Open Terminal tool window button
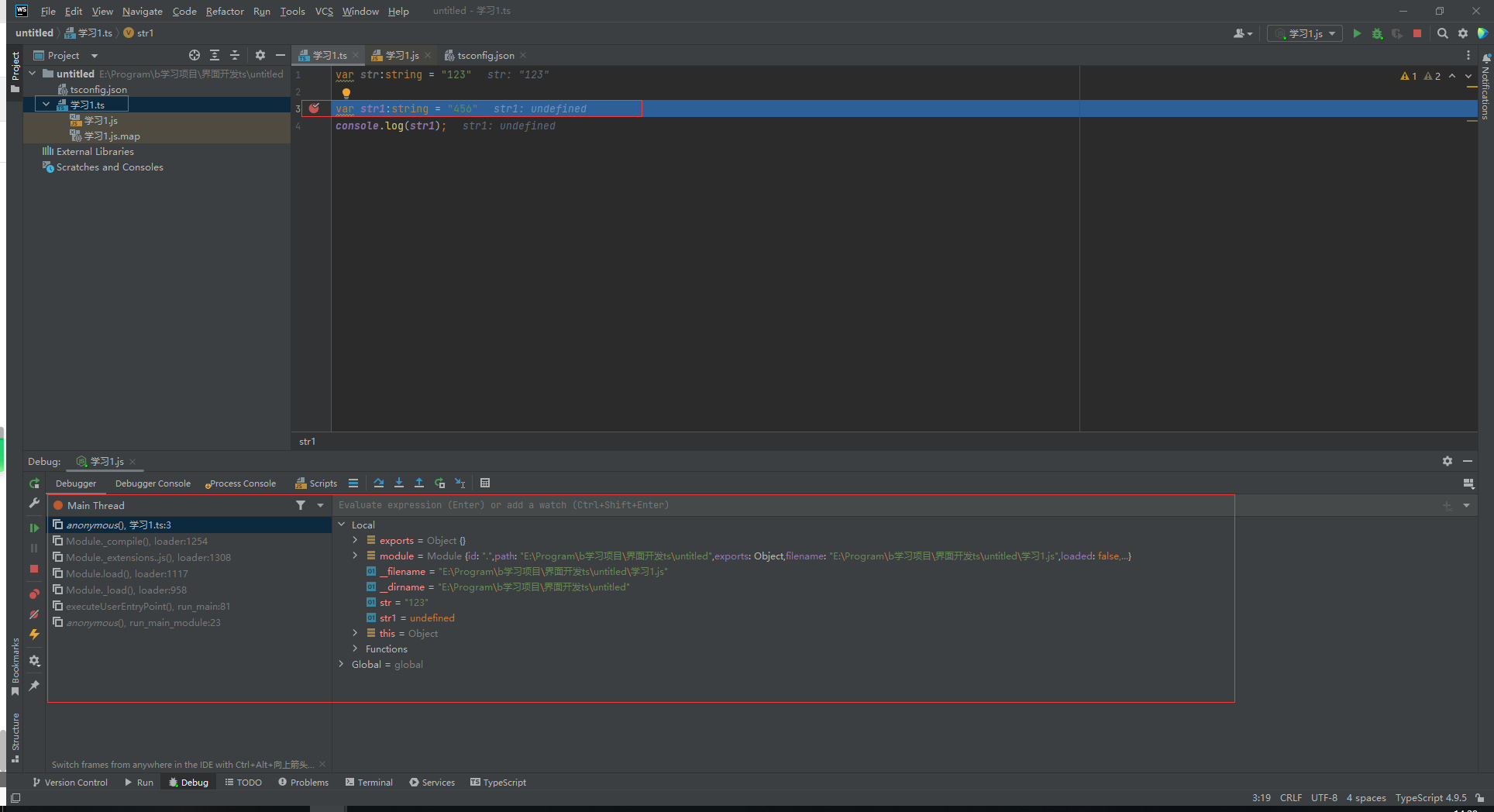Image resolution: width=1494 pixels, height=812 pixels. click(369, 783)
